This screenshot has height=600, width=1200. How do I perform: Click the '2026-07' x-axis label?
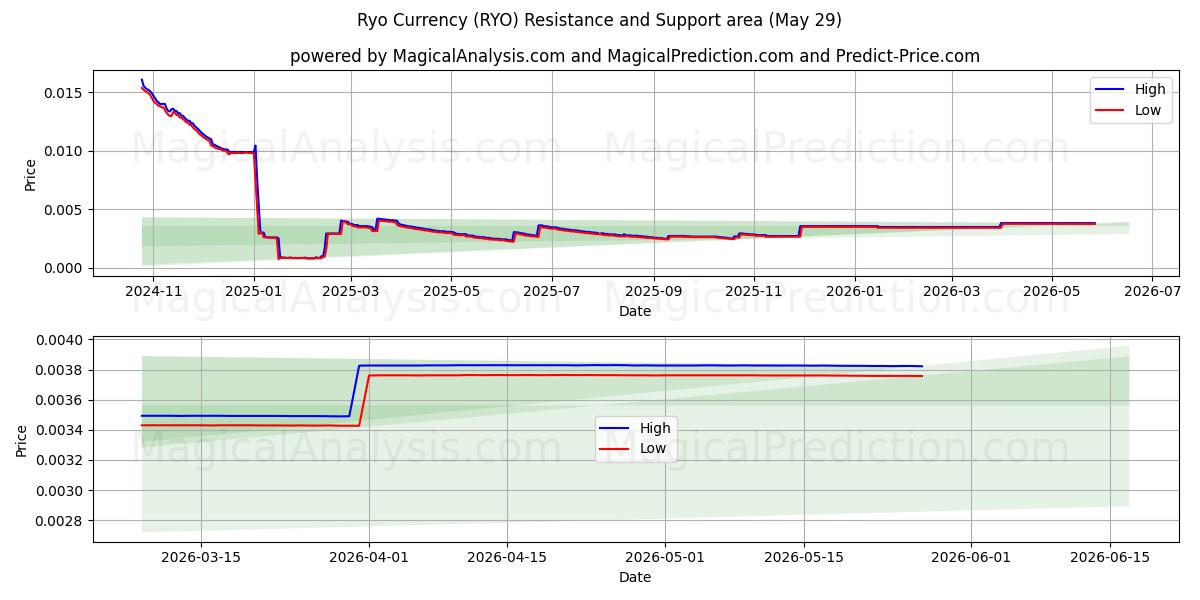[1151, 291]
